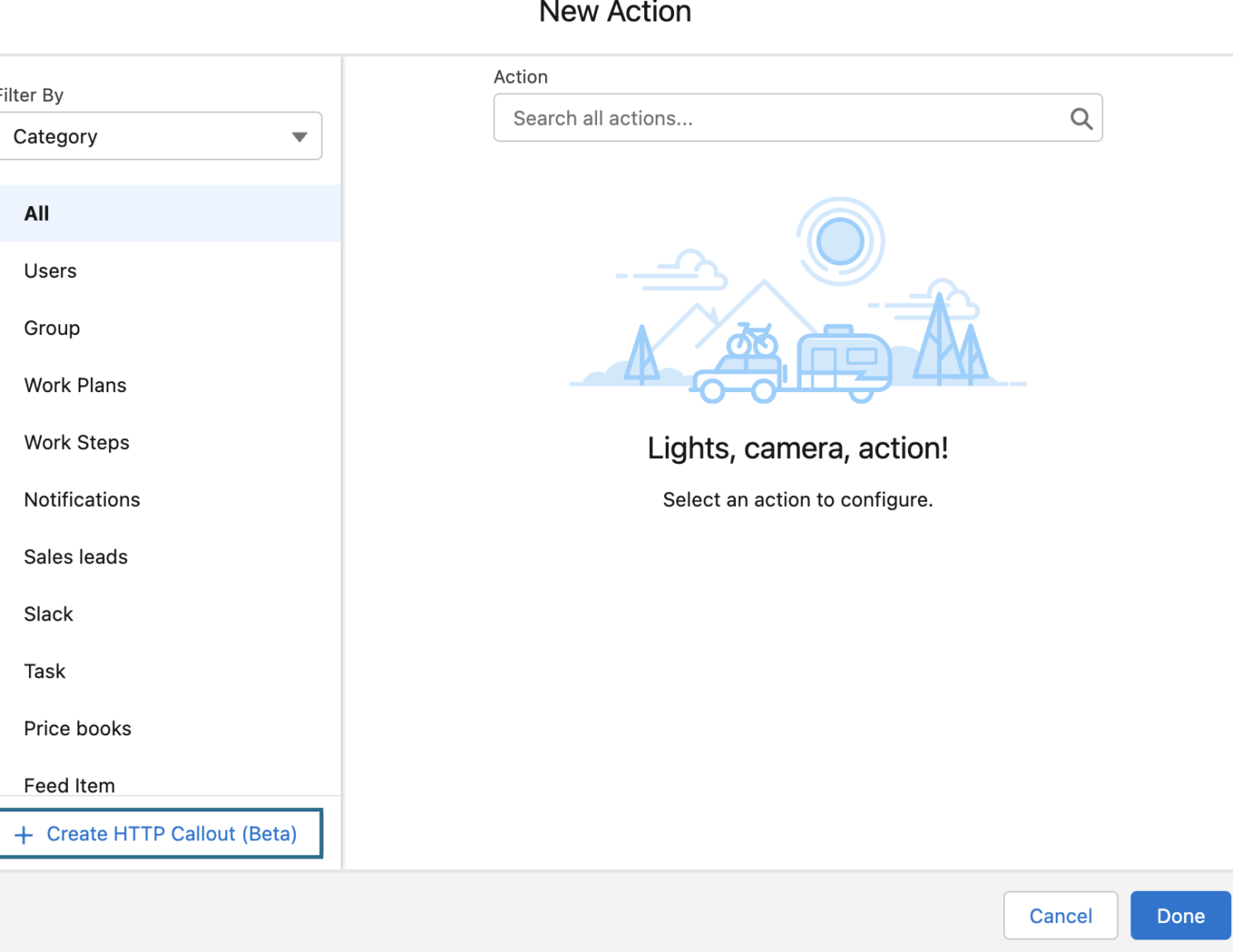
Task: Select the All category
Action: point(170,213)
